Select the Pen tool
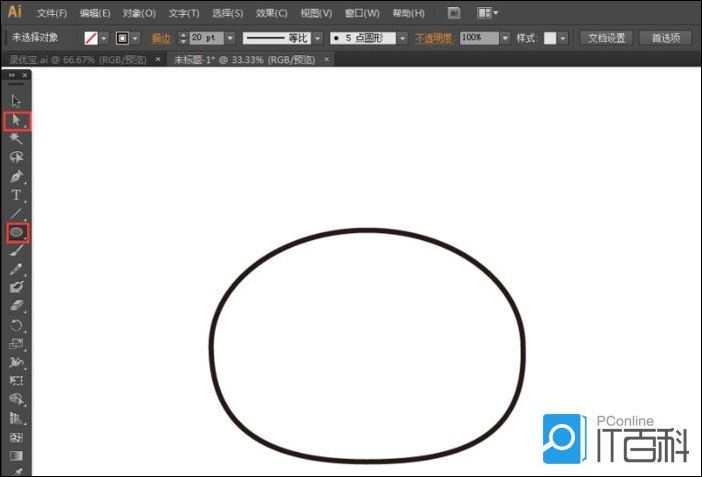 click(x=16, y=176)
